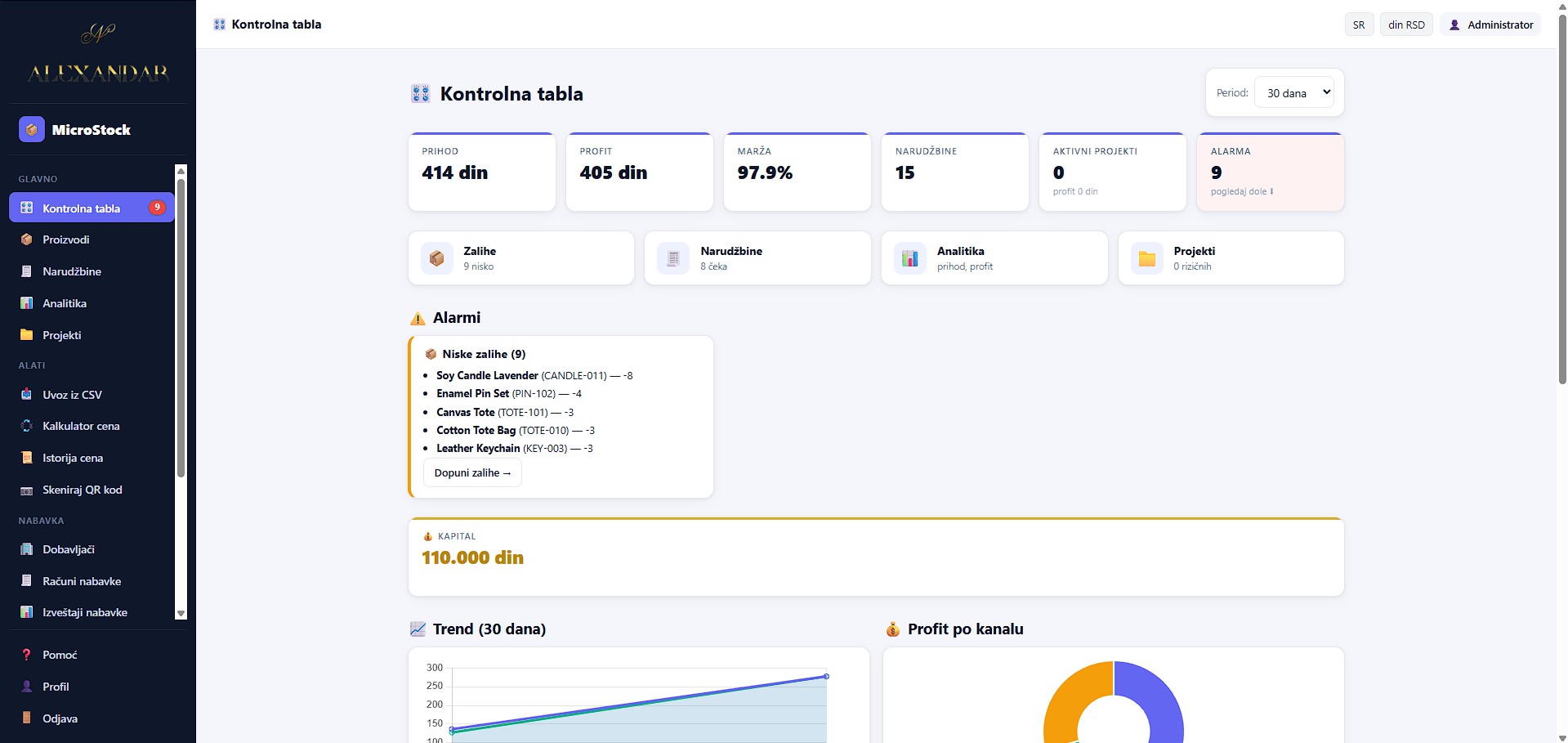Click the MicroStock box logo icon
Viewport: 1568px width, 743px height.
(x=32, y=129)
